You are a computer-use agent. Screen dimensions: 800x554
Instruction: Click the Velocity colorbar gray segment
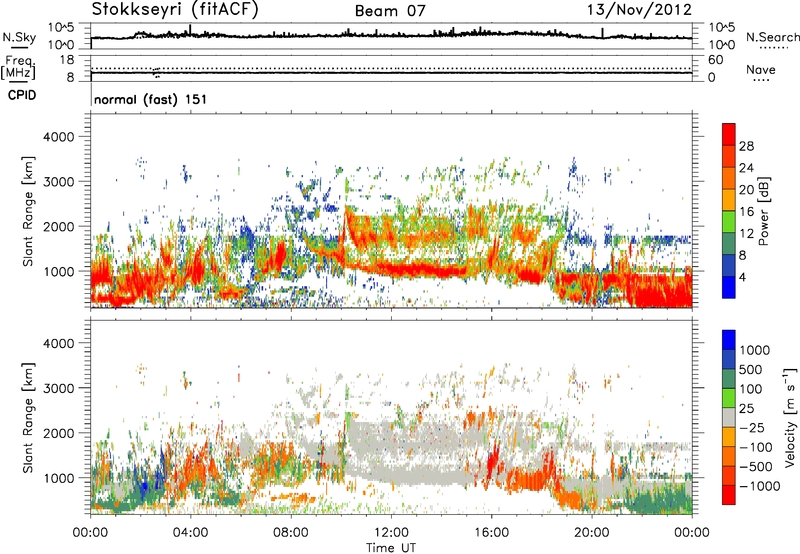(x=729, y=417)
